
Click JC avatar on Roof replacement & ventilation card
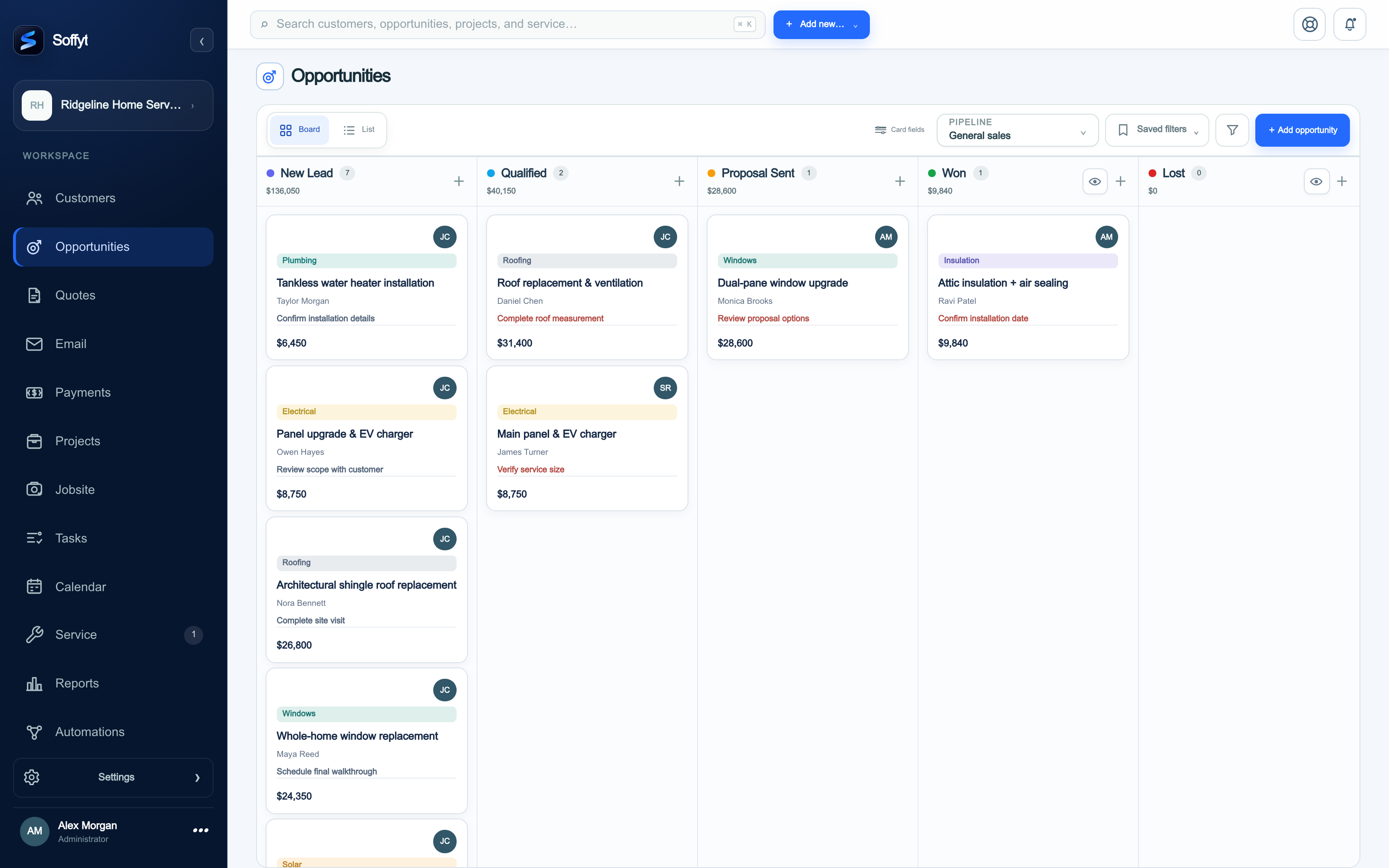(665, 237)
